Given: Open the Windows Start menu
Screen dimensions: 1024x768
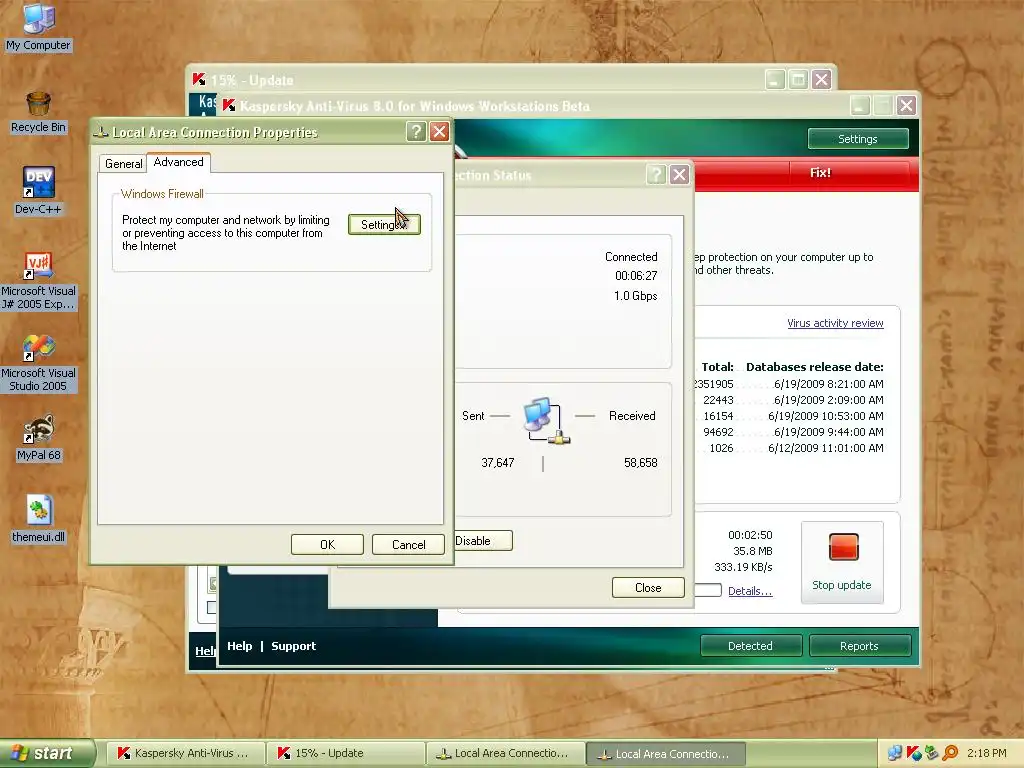Looking at the screenshot, I should coord(47,753).
